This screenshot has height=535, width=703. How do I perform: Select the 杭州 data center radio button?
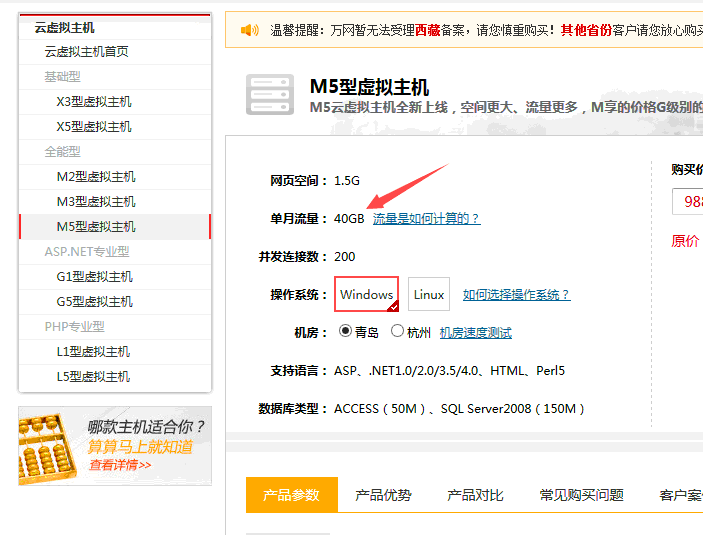tap(398, 331)
